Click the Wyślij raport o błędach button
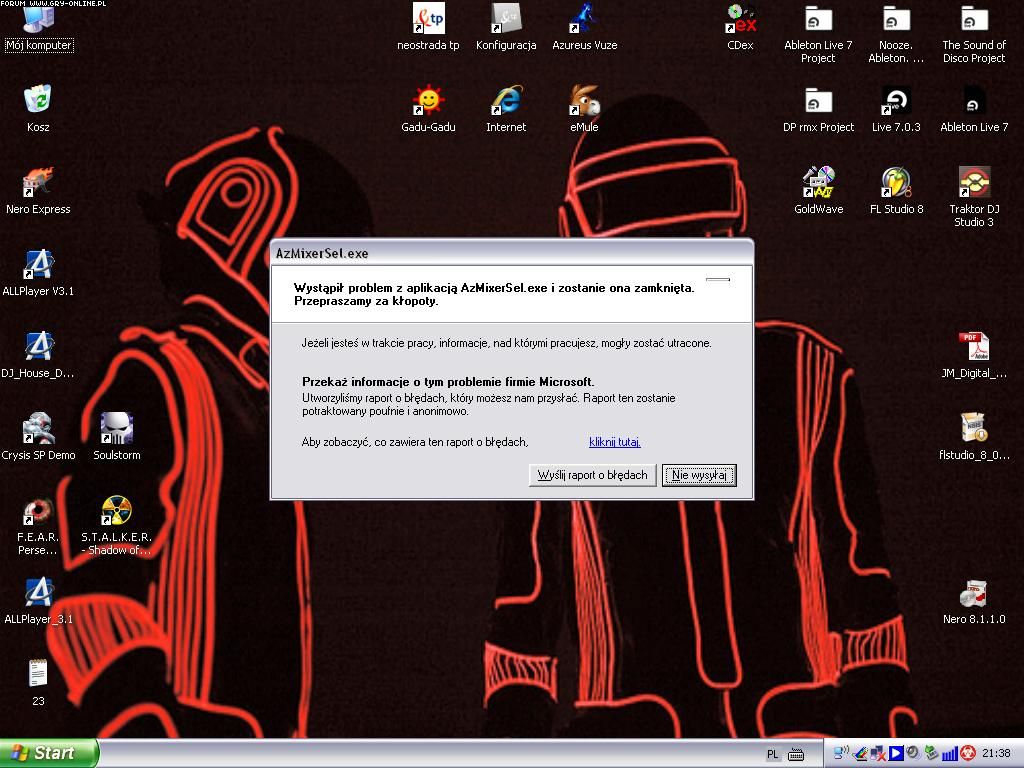Image resolution: width=1024 pixels, height=768 pixels. point(592,475)
